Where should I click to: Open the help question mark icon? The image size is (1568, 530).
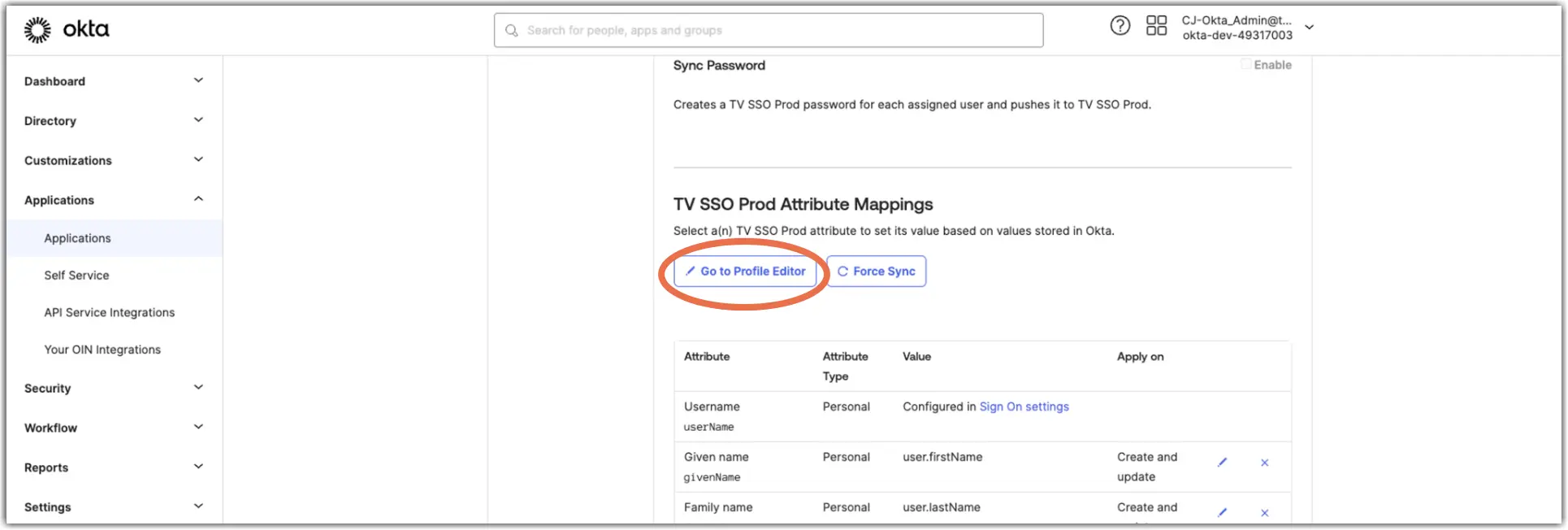[x=1120, y=26]
